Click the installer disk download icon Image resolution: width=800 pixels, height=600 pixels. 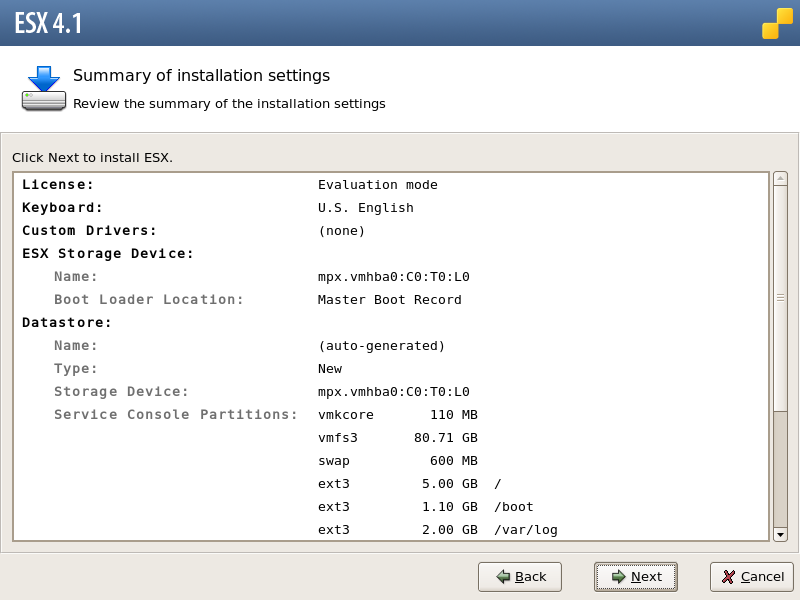coord(44,88)
